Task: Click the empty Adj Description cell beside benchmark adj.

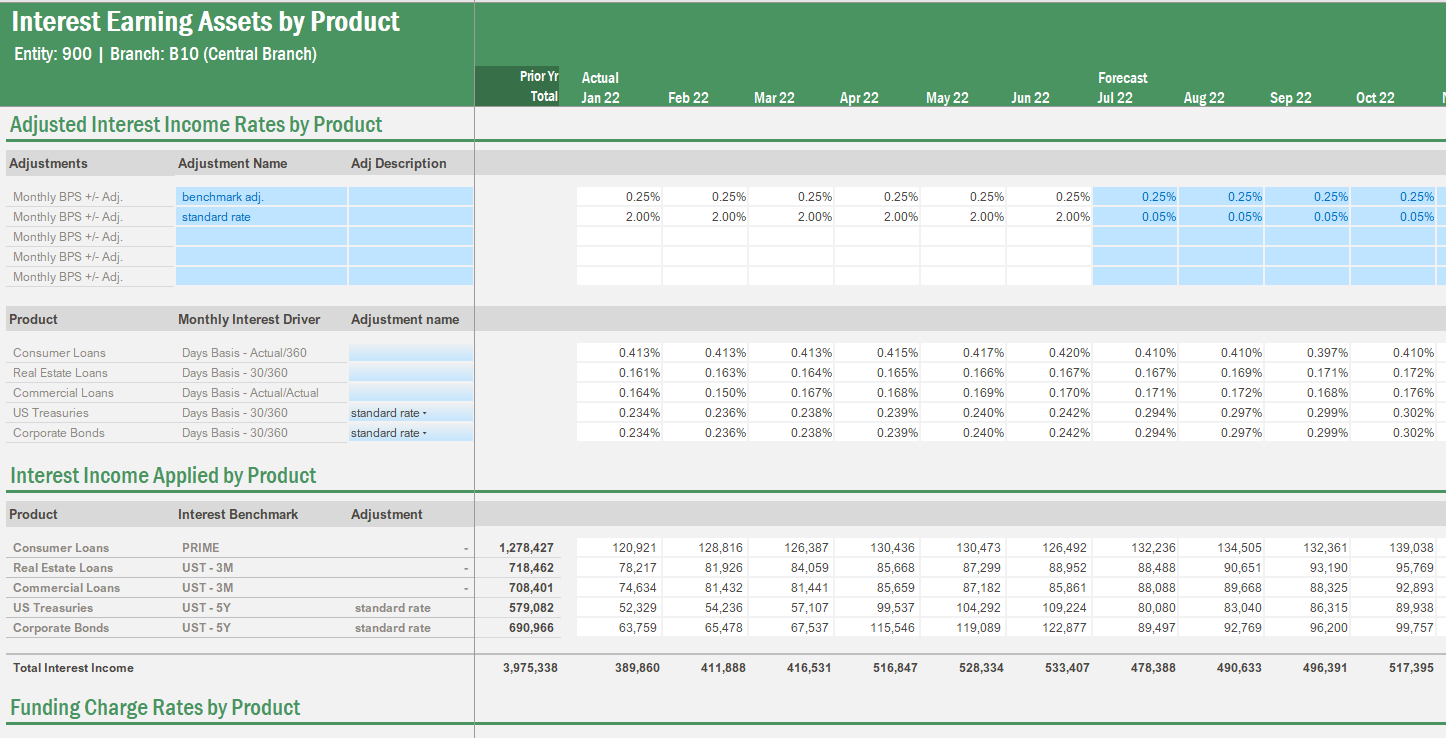Action: pos(410,196)
